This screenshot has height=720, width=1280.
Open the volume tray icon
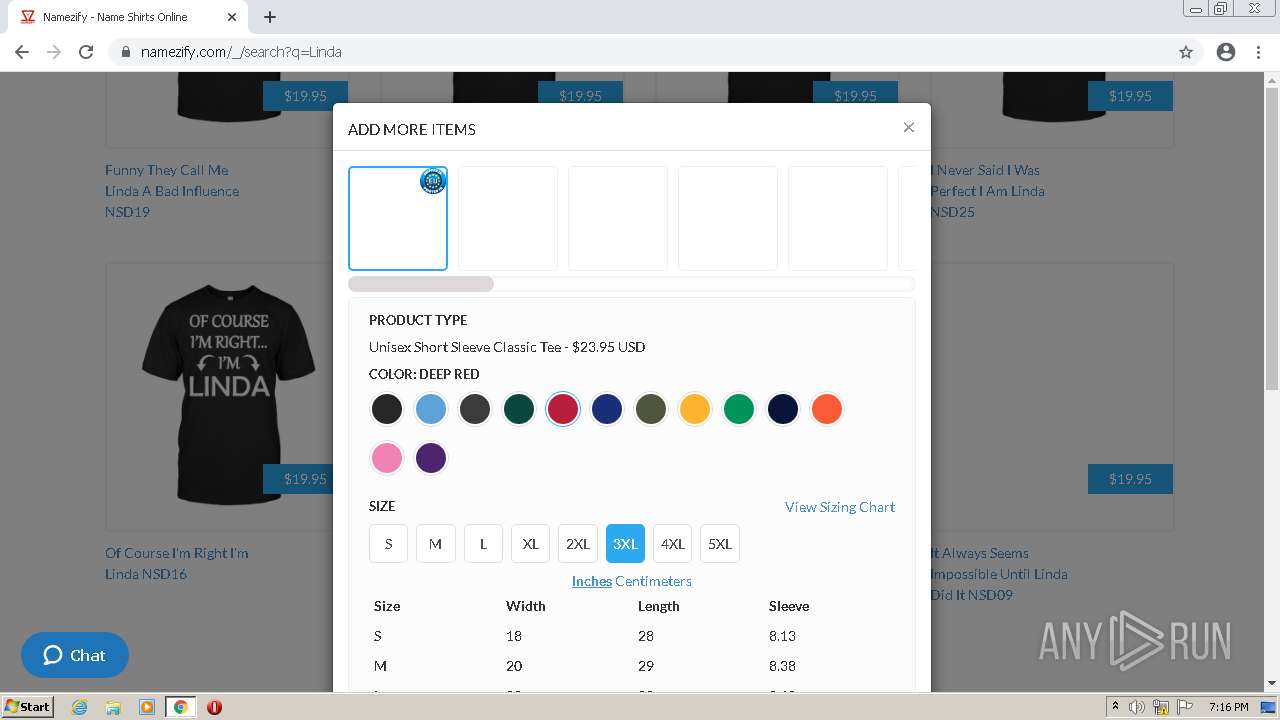[1137, 707]
